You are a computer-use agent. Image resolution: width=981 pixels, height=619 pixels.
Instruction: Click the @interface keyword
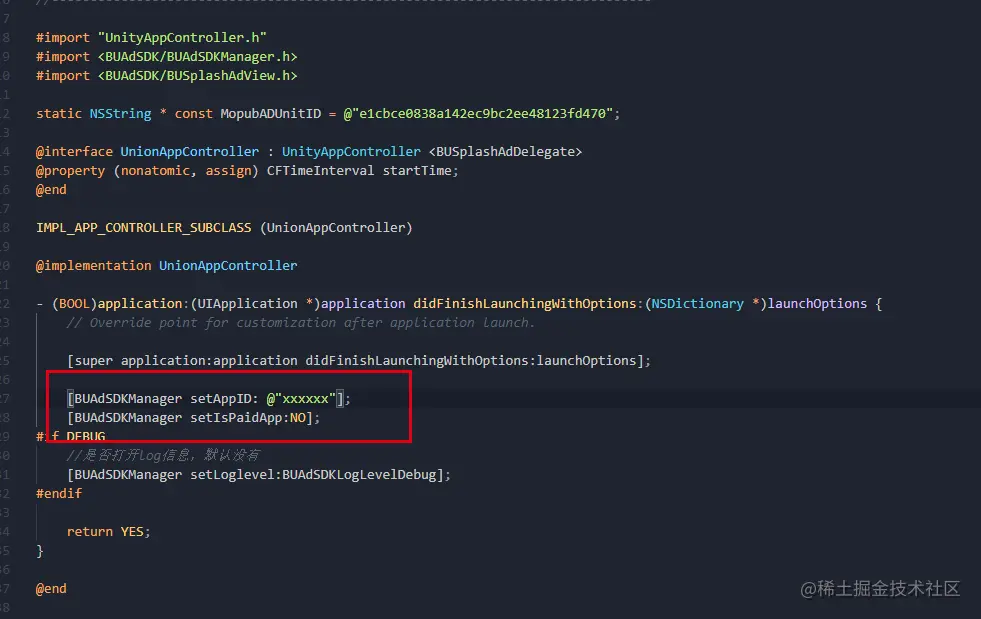pos(74,151)
